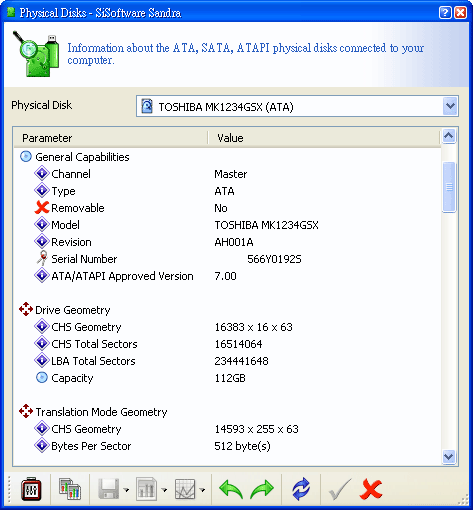Select the Bytes Per Sector label

[x=91, y=446]
